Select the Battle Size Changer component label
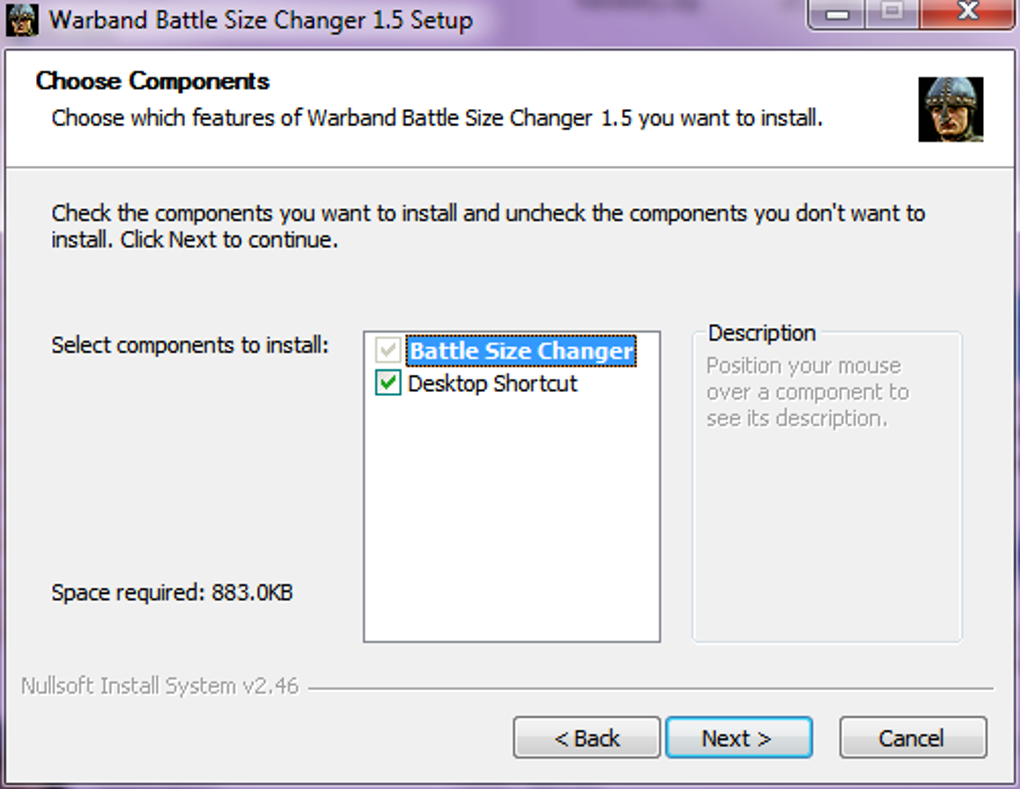The height and width of the screenshot is (789, 1020). point(521,351)
